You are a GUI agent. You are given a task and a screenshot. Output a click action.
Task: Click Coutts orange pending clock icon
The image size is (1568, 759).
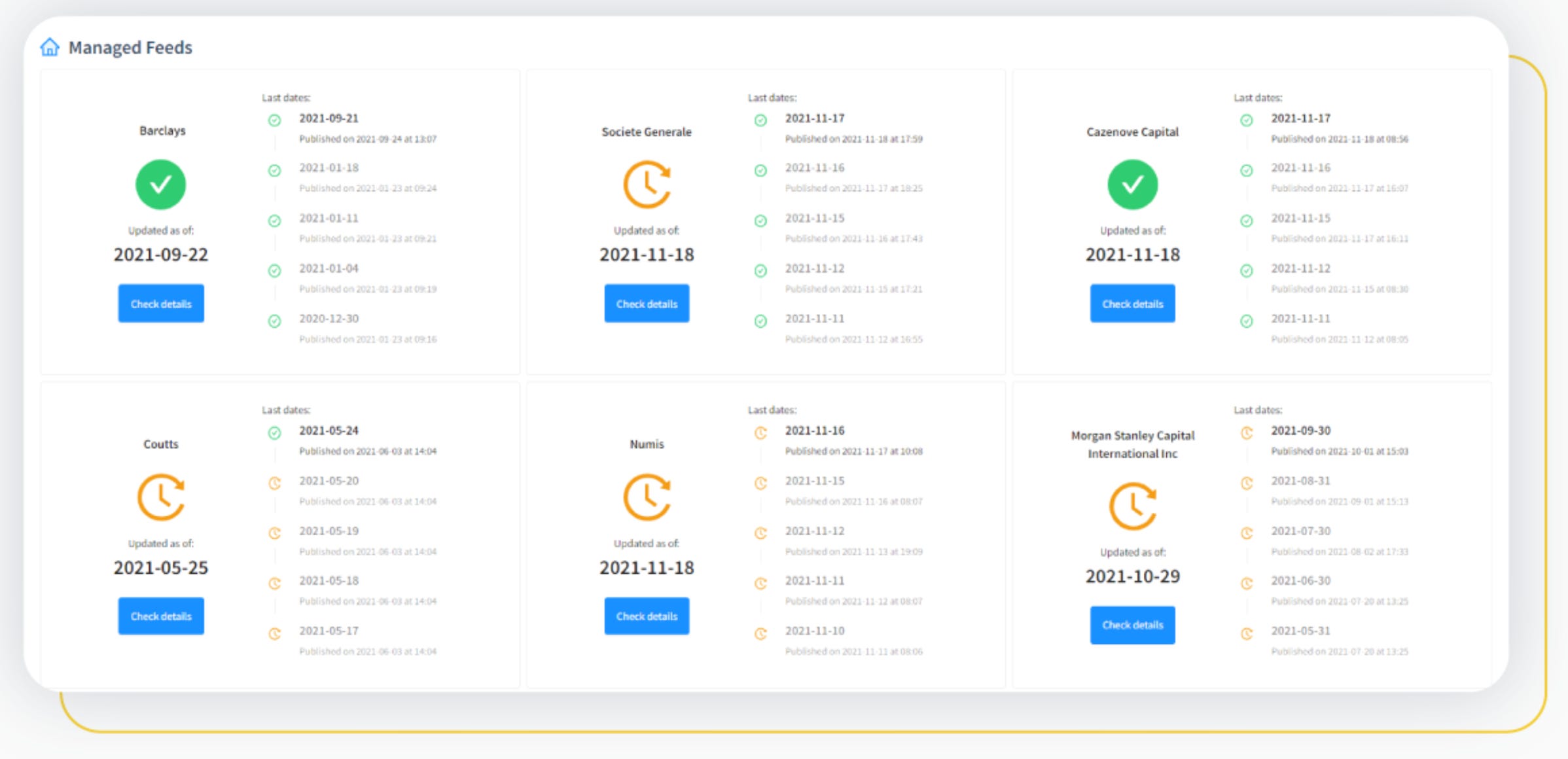tap(160, 497)
